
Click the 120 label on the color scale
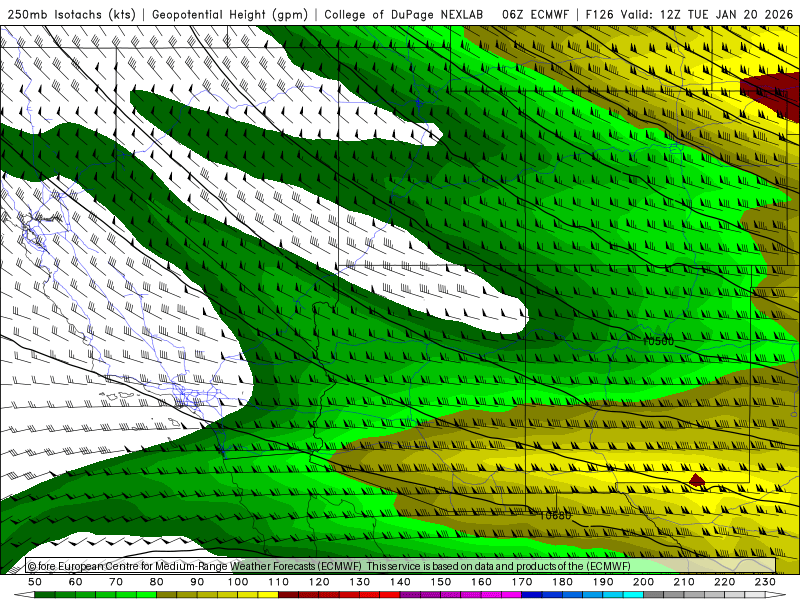click(x=319, y=582)
